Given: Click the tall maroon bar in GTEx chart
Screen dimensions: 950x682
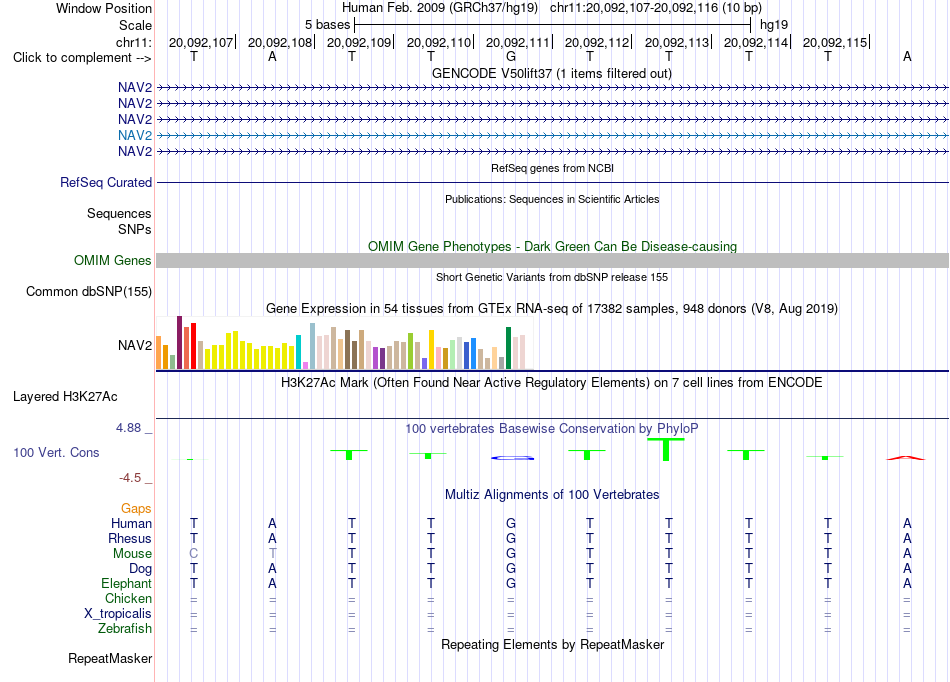Looking at the screenshot, I should (x=179, y=343).
